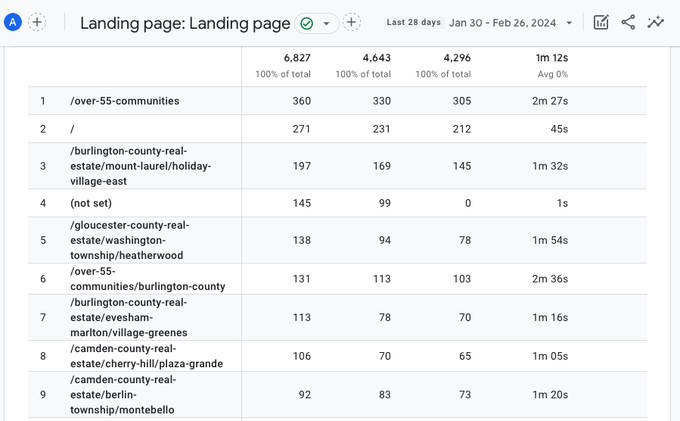The width and height of the screenshot is (680, 421).
Task: Add a filter with the plus icon after the title
Action: [x=351, y=22]
